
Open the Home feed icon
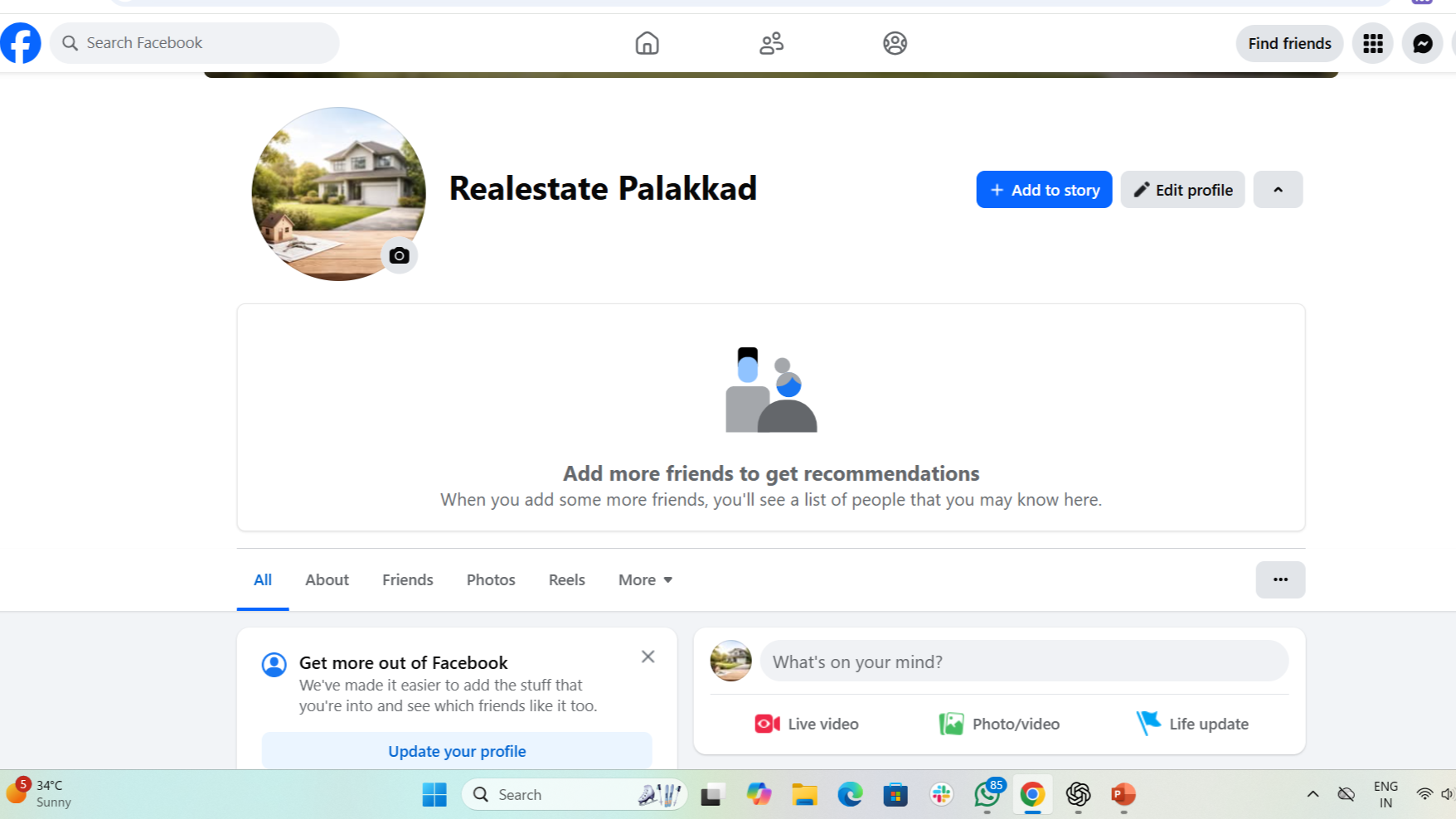[647, 43]
